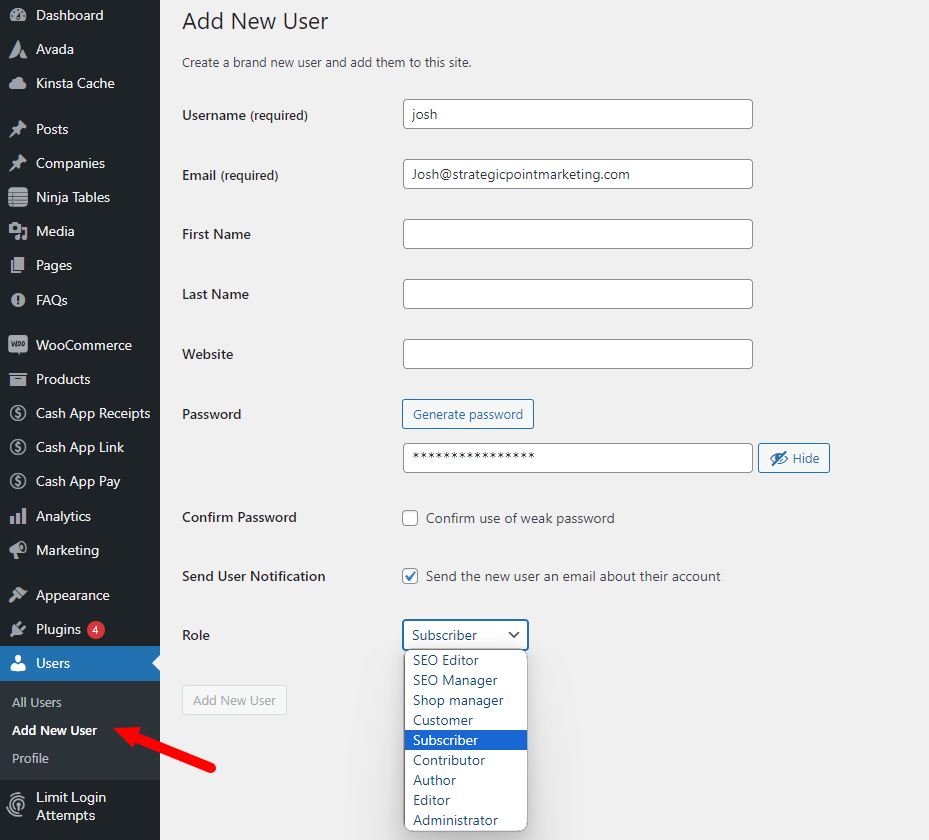Click the Marketing megaphone icon

[x=17, y=550]
